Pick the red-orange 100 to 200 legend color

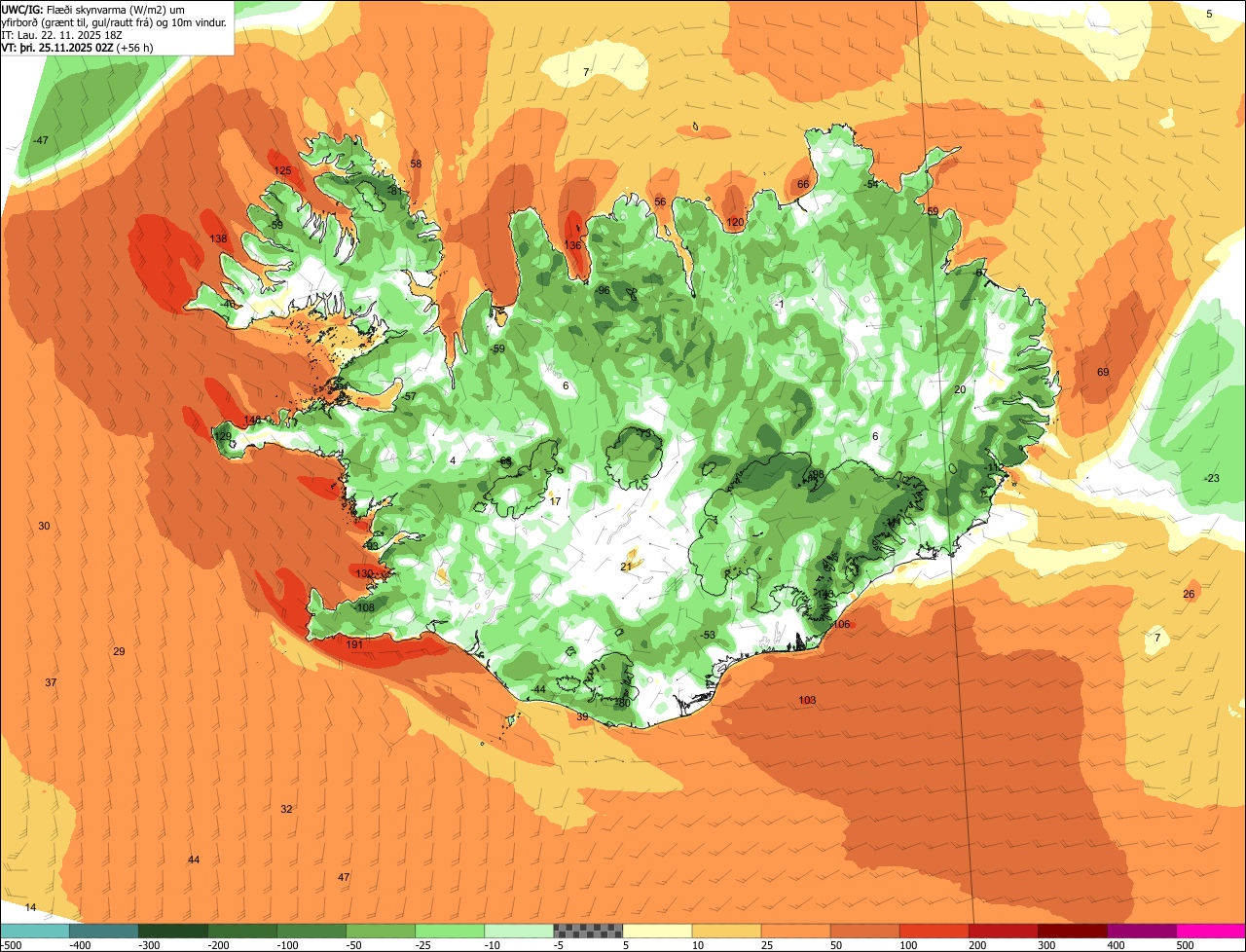coord(934,931)
